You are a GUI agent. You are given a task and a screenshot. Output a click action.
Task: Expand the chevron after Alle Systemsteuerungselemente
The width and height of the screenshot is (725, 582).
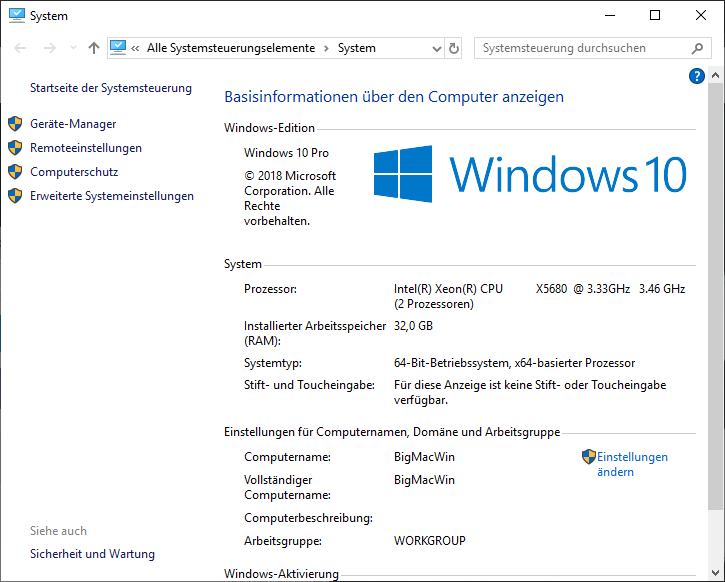(x=326, y=48)
